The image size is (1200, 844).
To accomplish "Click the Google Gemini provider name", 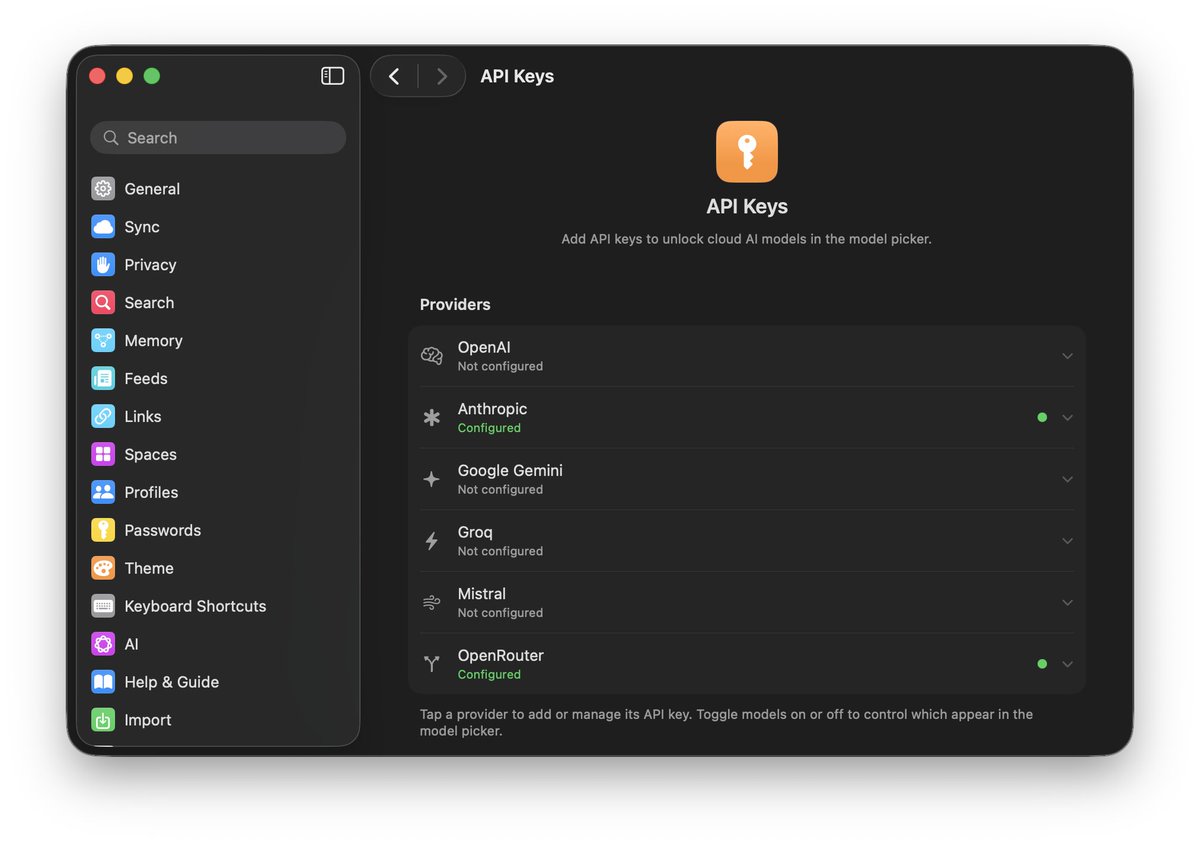I will pos(510,471).
